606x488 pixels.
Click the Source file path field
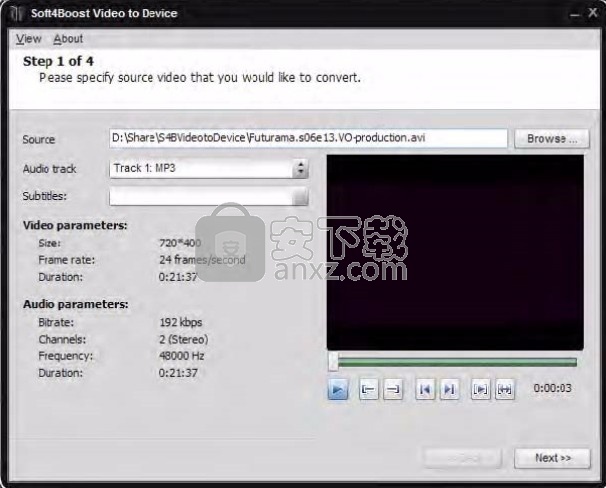(x=308, y=138)
